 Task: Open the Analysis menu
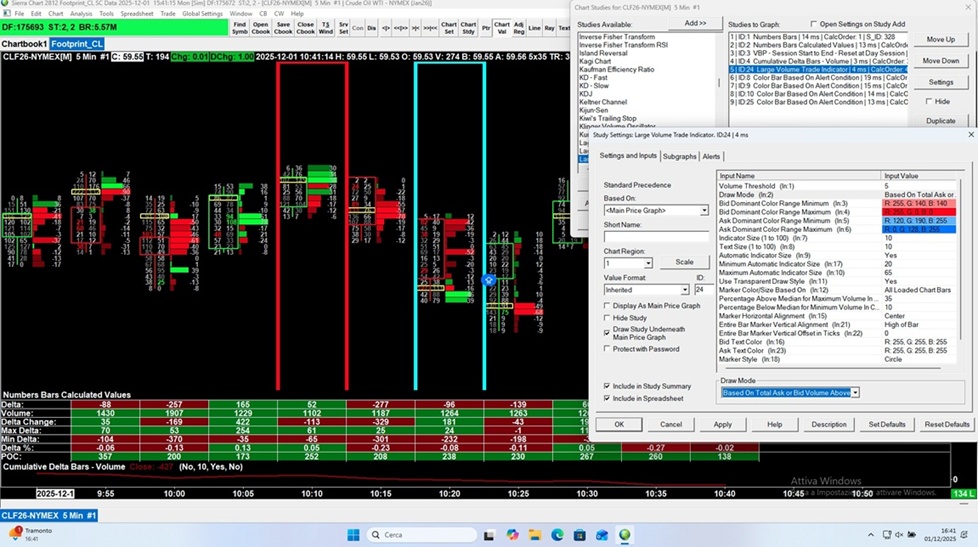point(81,13)
